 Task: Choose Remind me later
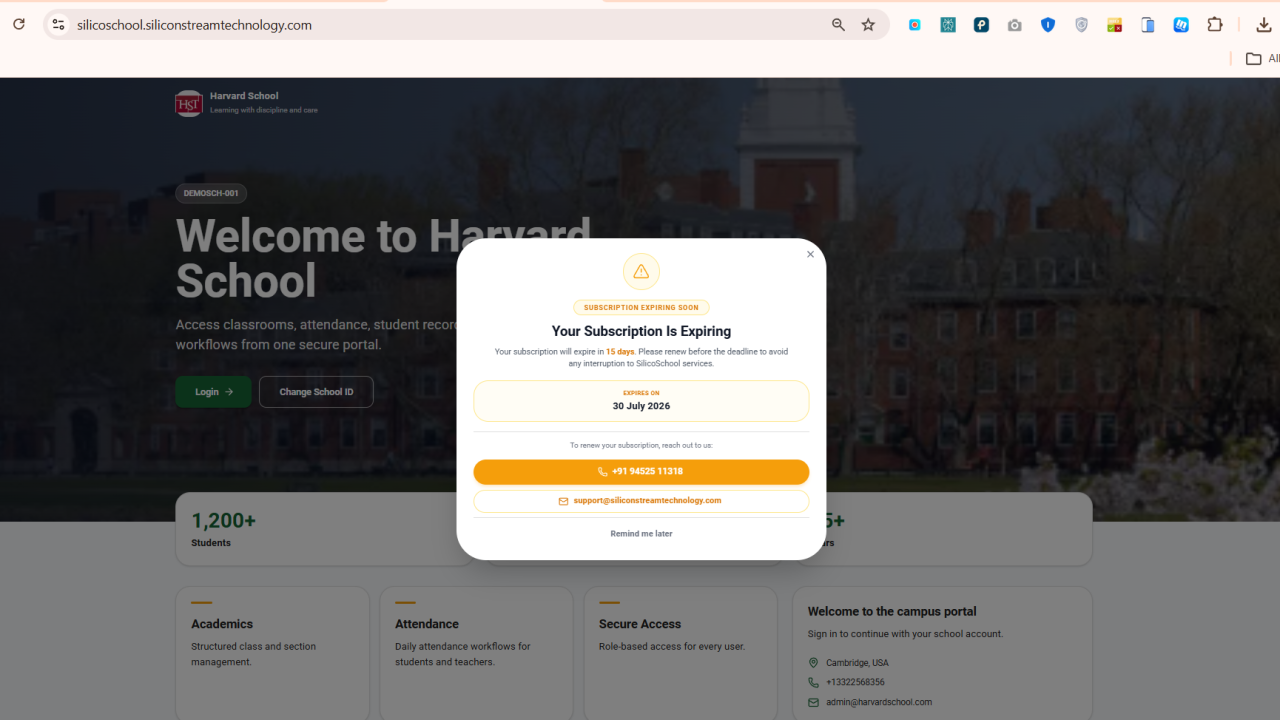click(641, 534)
